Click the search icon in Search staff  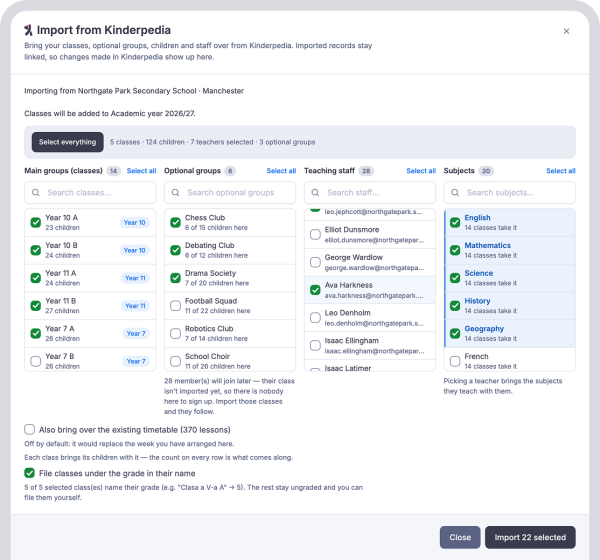point(315,193)
